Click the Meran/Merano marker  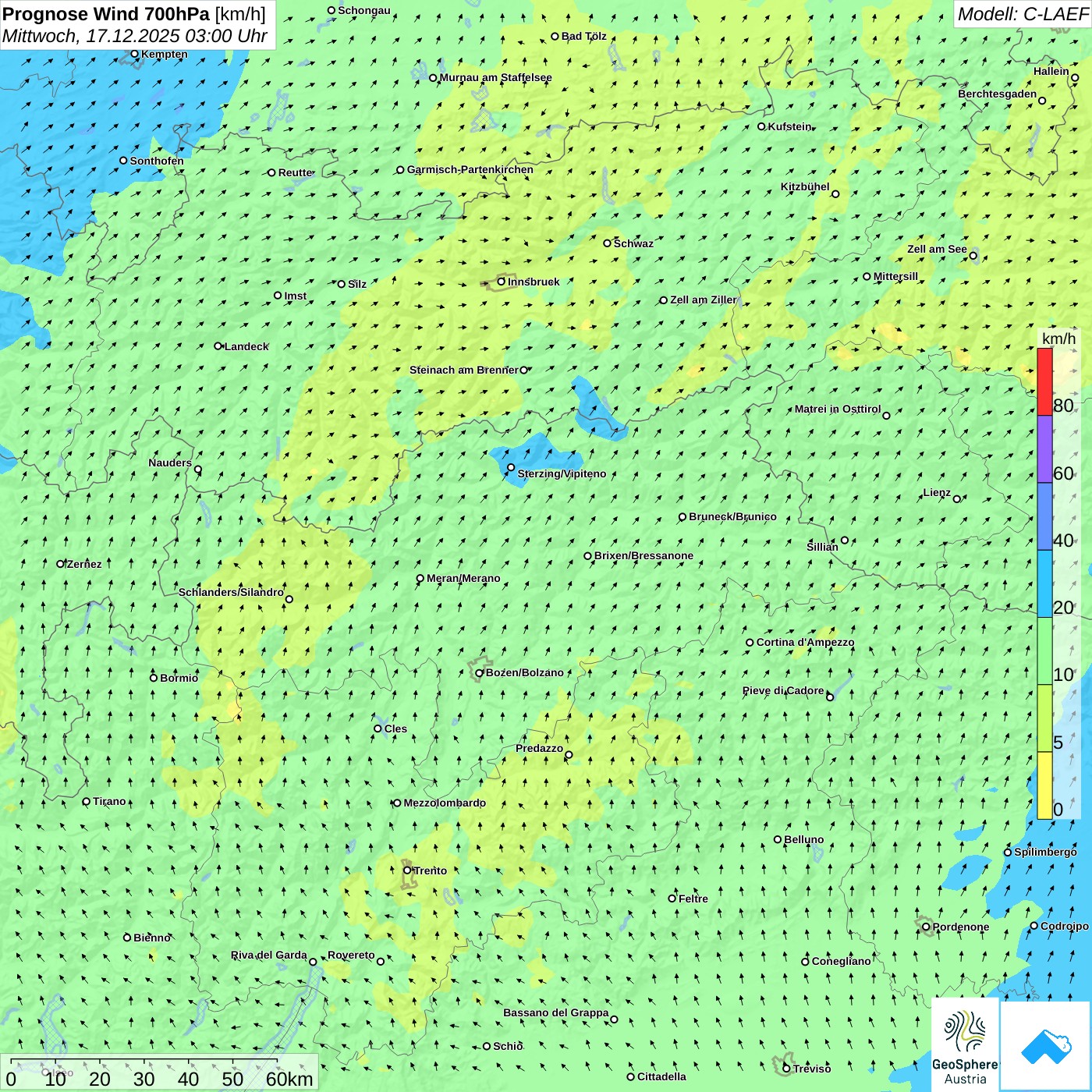(420, 578)
